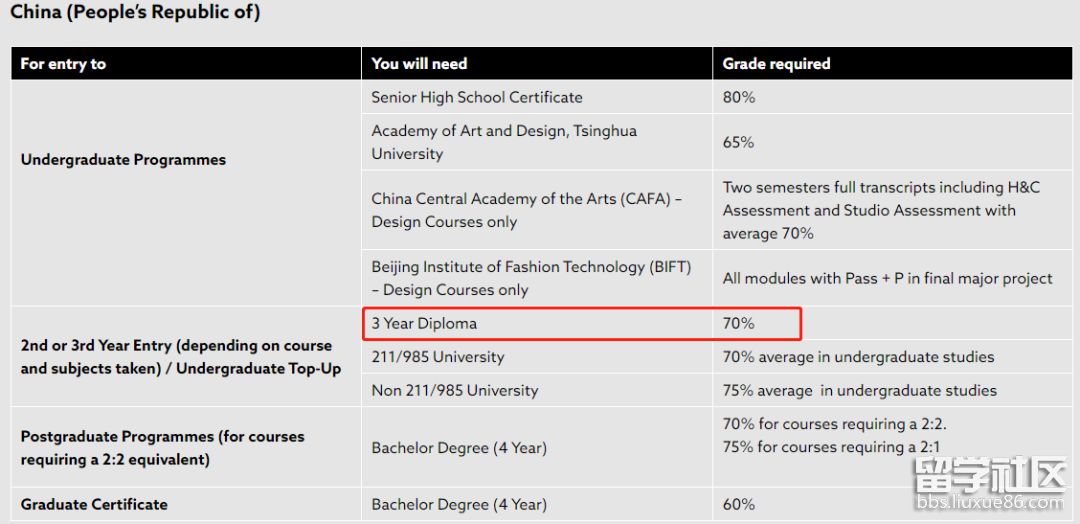Click the 'You will need' column header
1080x524 pixels.
click(419, 64)
